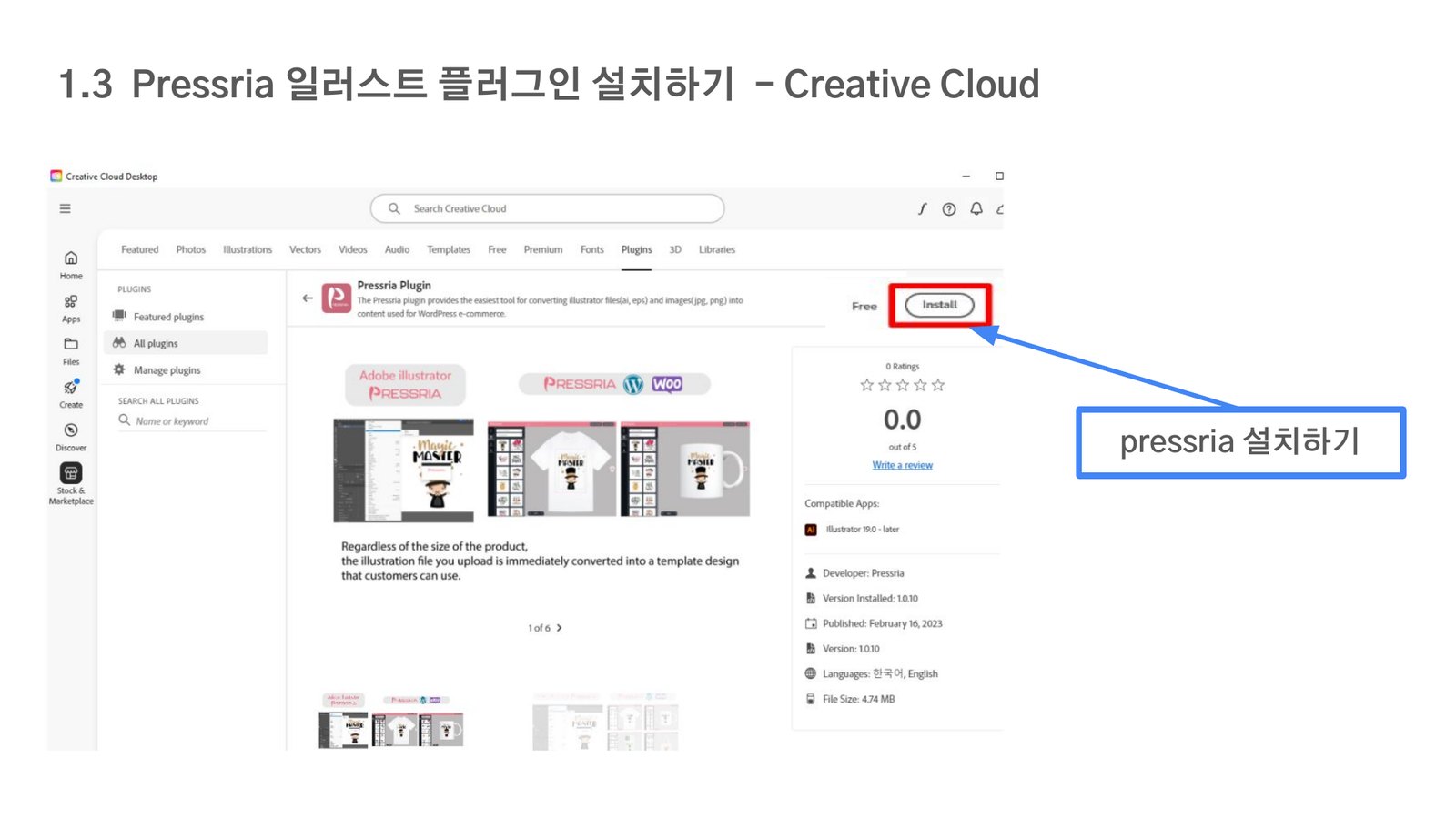Switch to the 3D tab

pyautogui.click(x=675, y=249)
